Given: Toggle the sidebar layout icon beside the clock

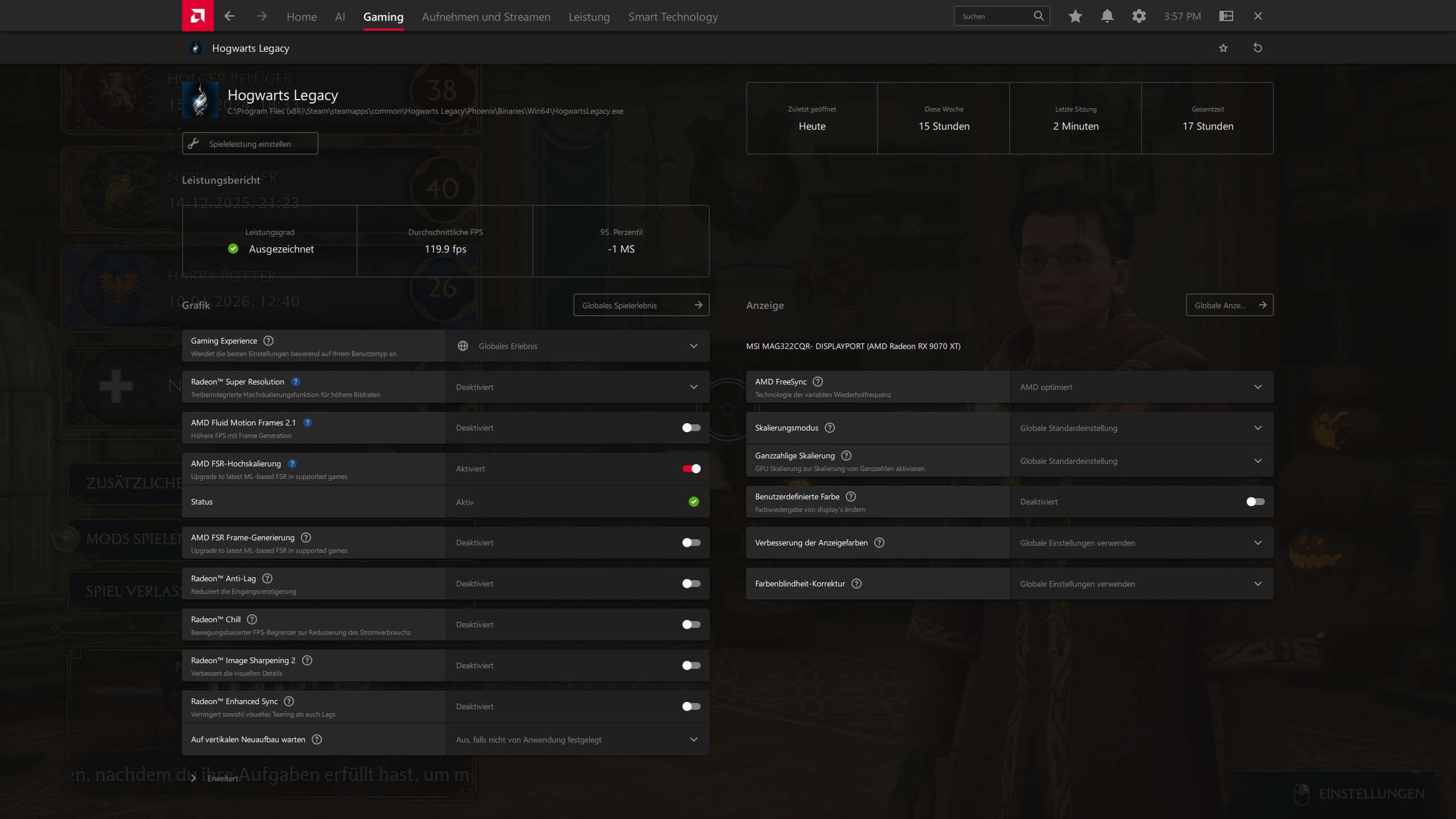Looking at the screenshot, I should (x=1226, y=16).
